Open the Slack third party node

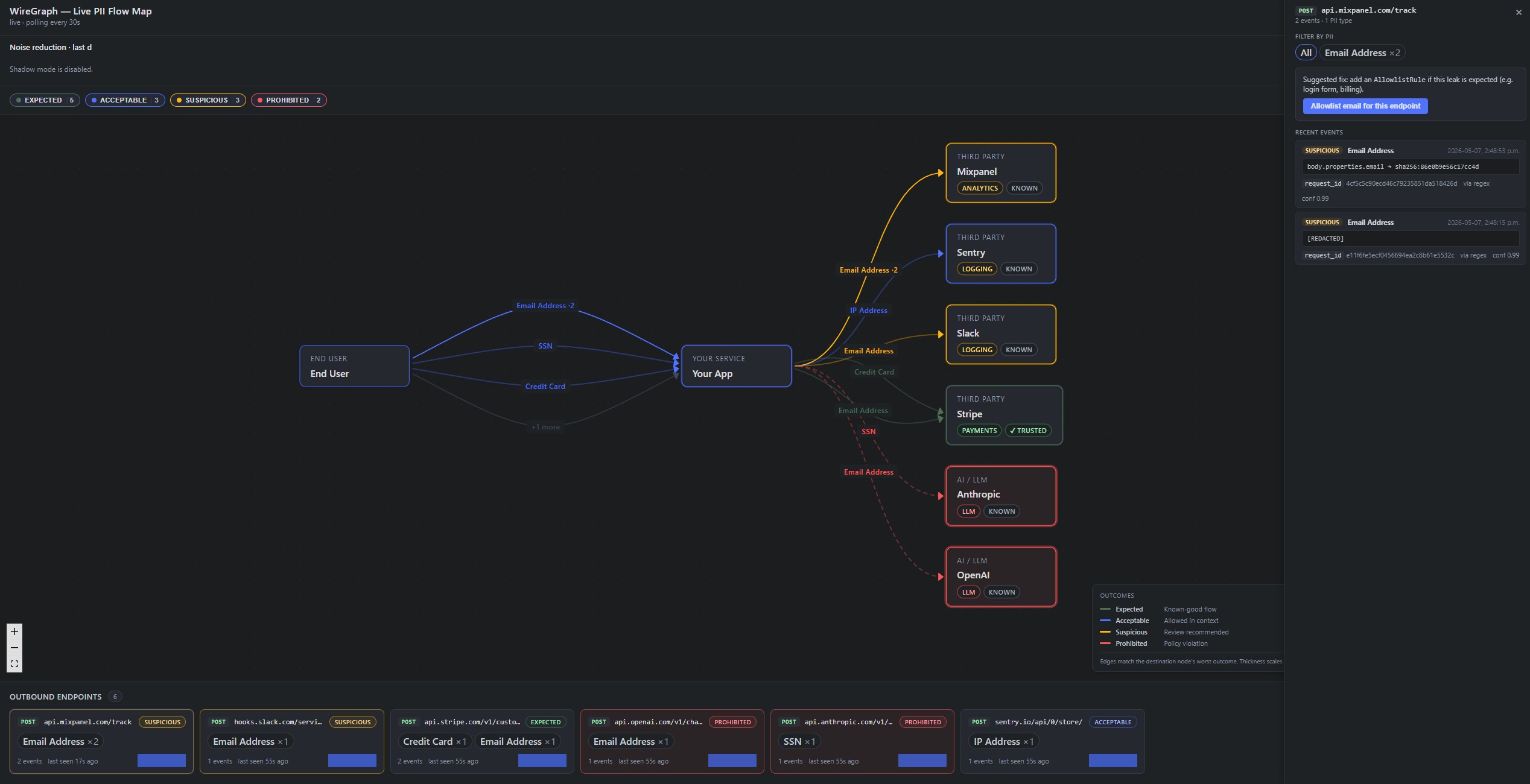click(1001, 335)
